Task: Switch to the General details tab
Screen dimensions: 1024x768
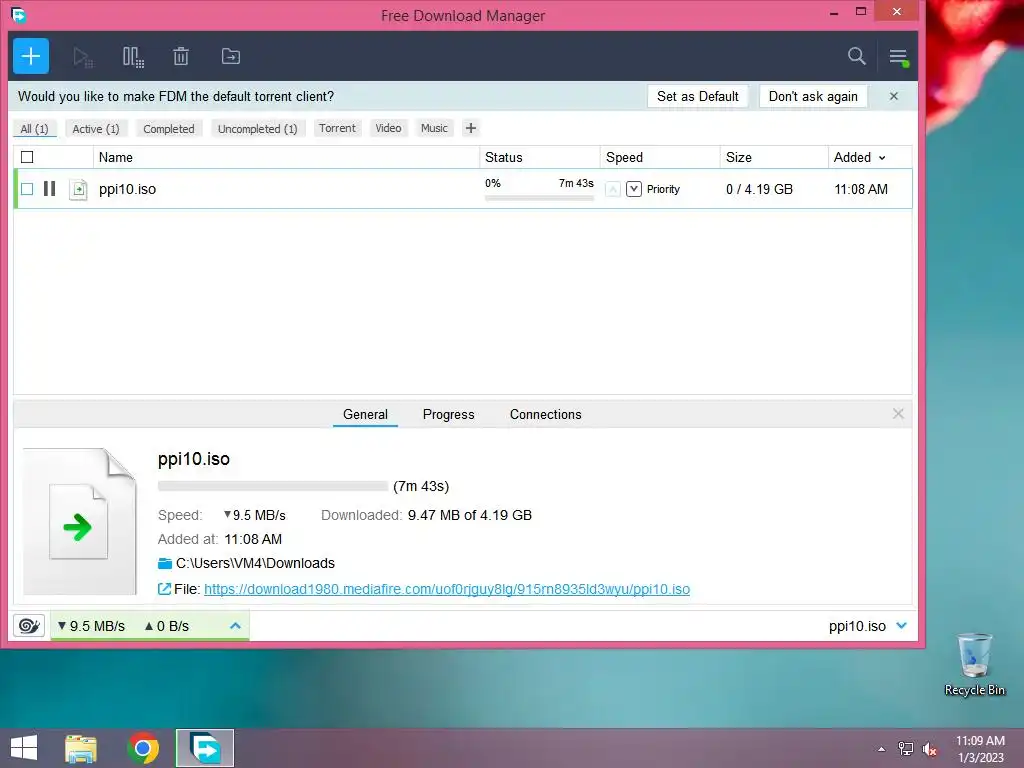Action: coord(365,414)
